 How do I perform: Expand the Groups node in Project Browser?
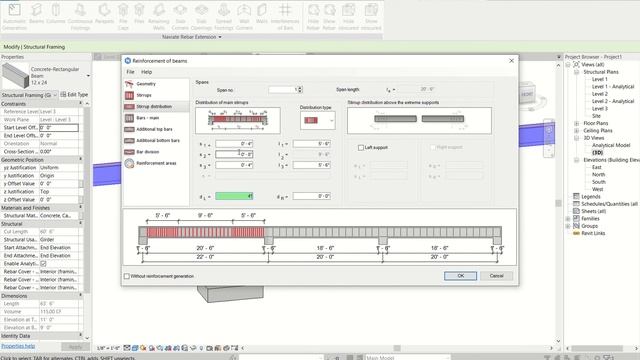coord(568,226)
